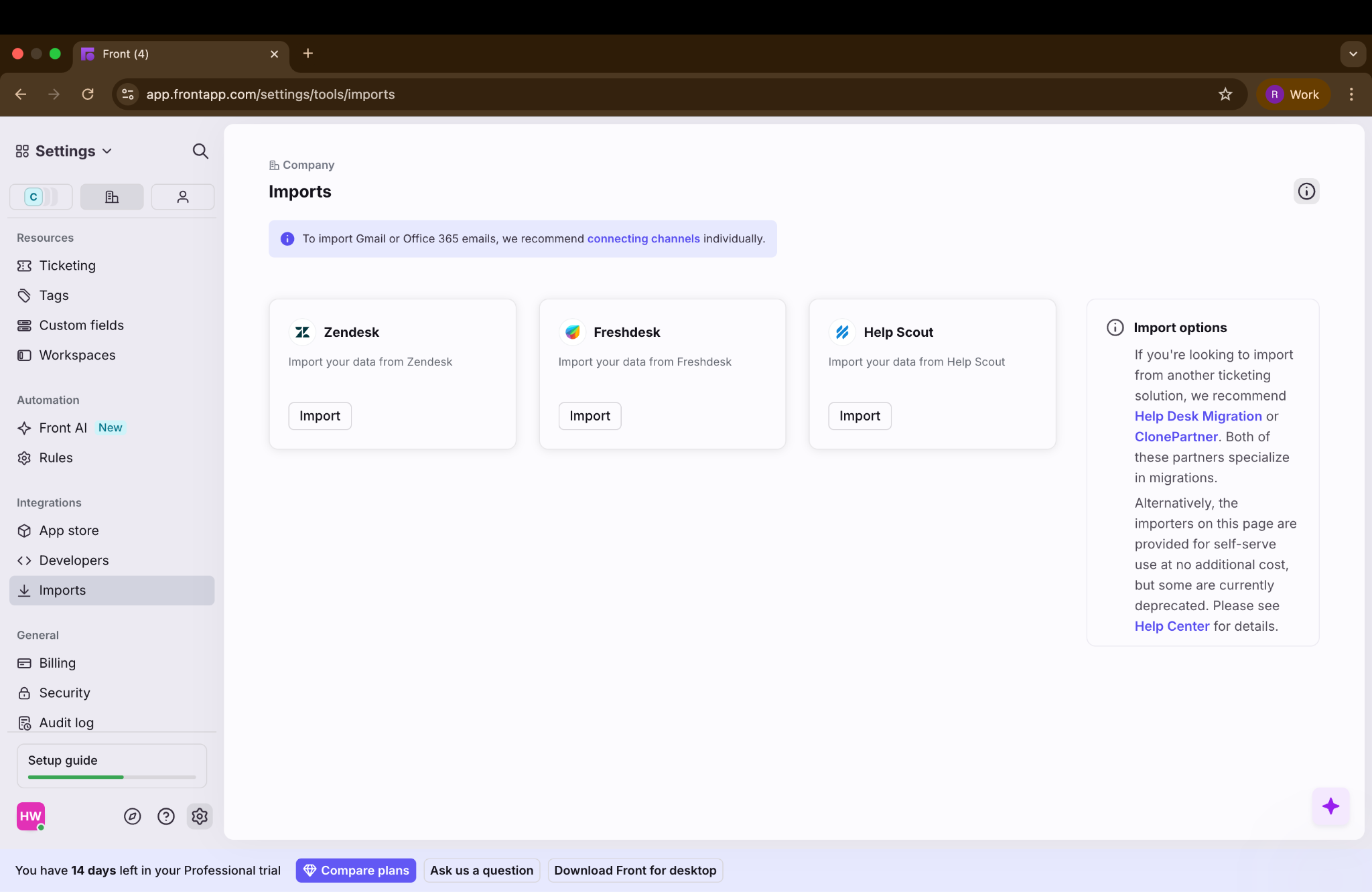Select the Ticketing settings icon
This screenshot has width=1372, height=892.
[24, 265]
